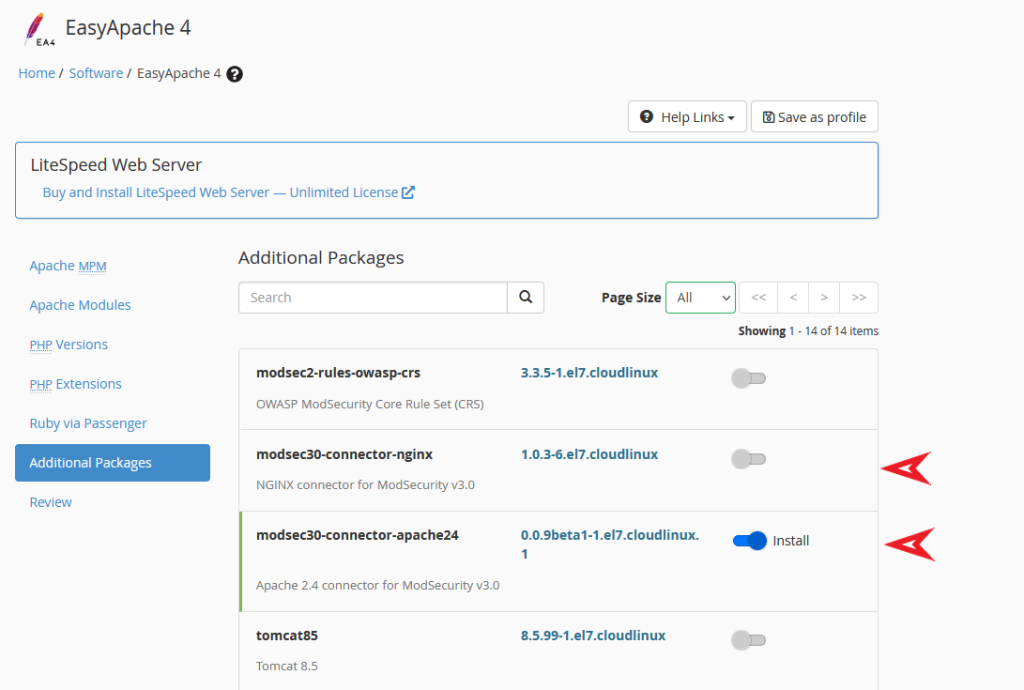Click external link icon beside Unlimited License
The image size is (1024, 690).
click(408, 192)
